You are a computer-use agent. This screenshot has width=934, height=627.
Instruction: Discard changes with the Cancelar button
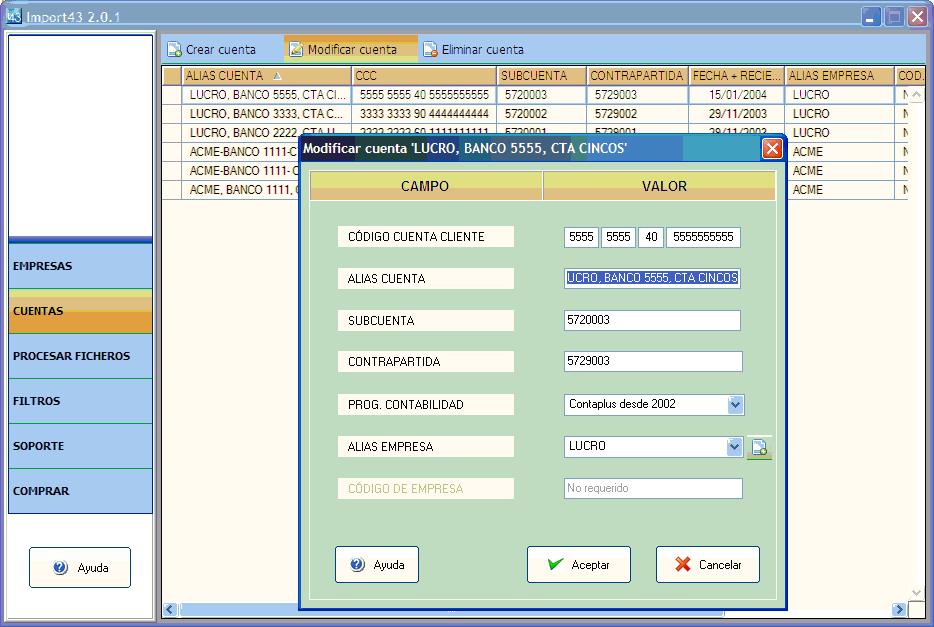coord(707,564)
